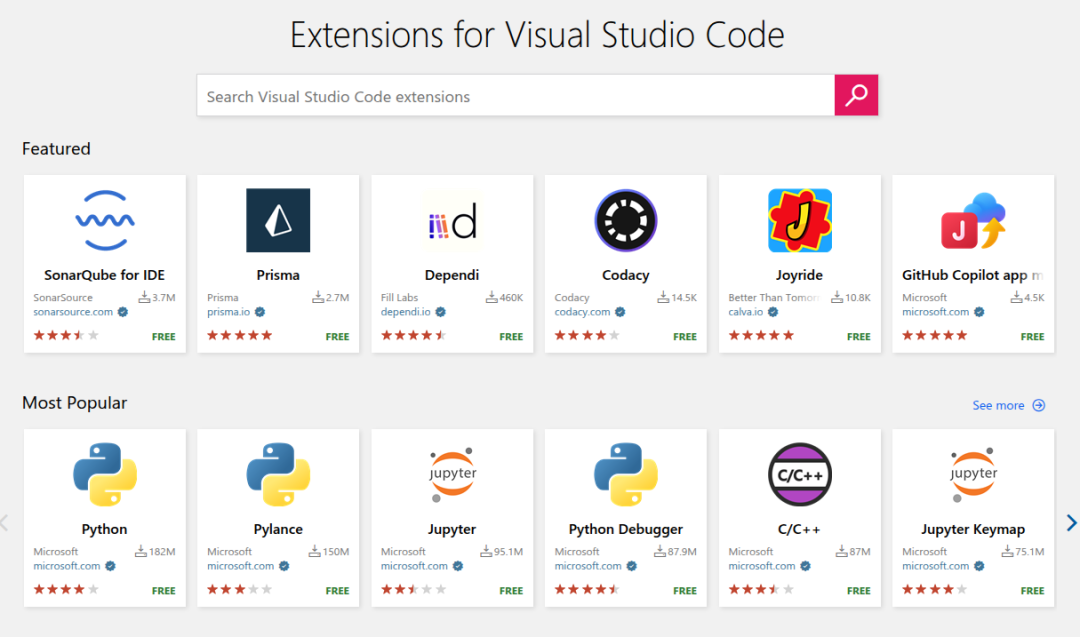The height and width of the screenshot is (637, 1080).
Task: Open the Prisma triangle logo
Action: 278,220
